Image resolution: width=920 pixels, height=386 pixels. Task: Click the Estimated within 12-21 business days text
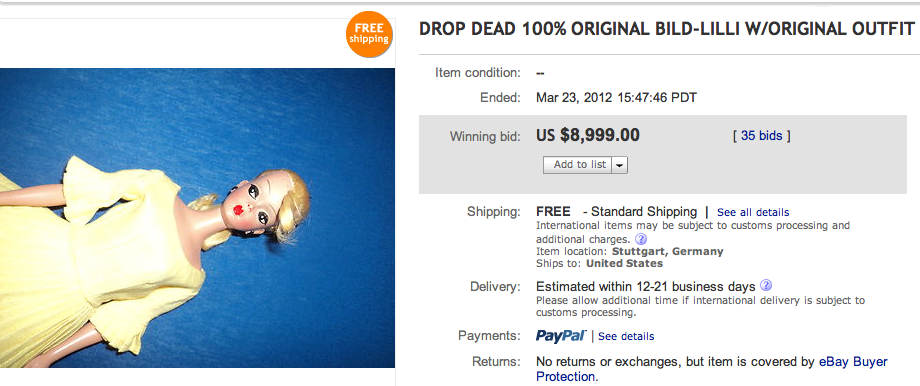(645, 287)
